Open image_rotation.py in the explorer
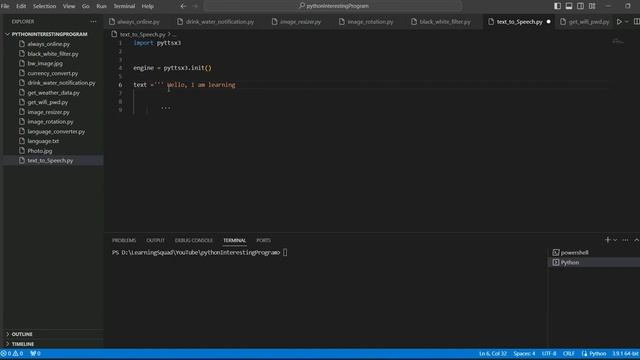Image resolution: width=640 pixels, height=360 pixels. pos(50,122)
